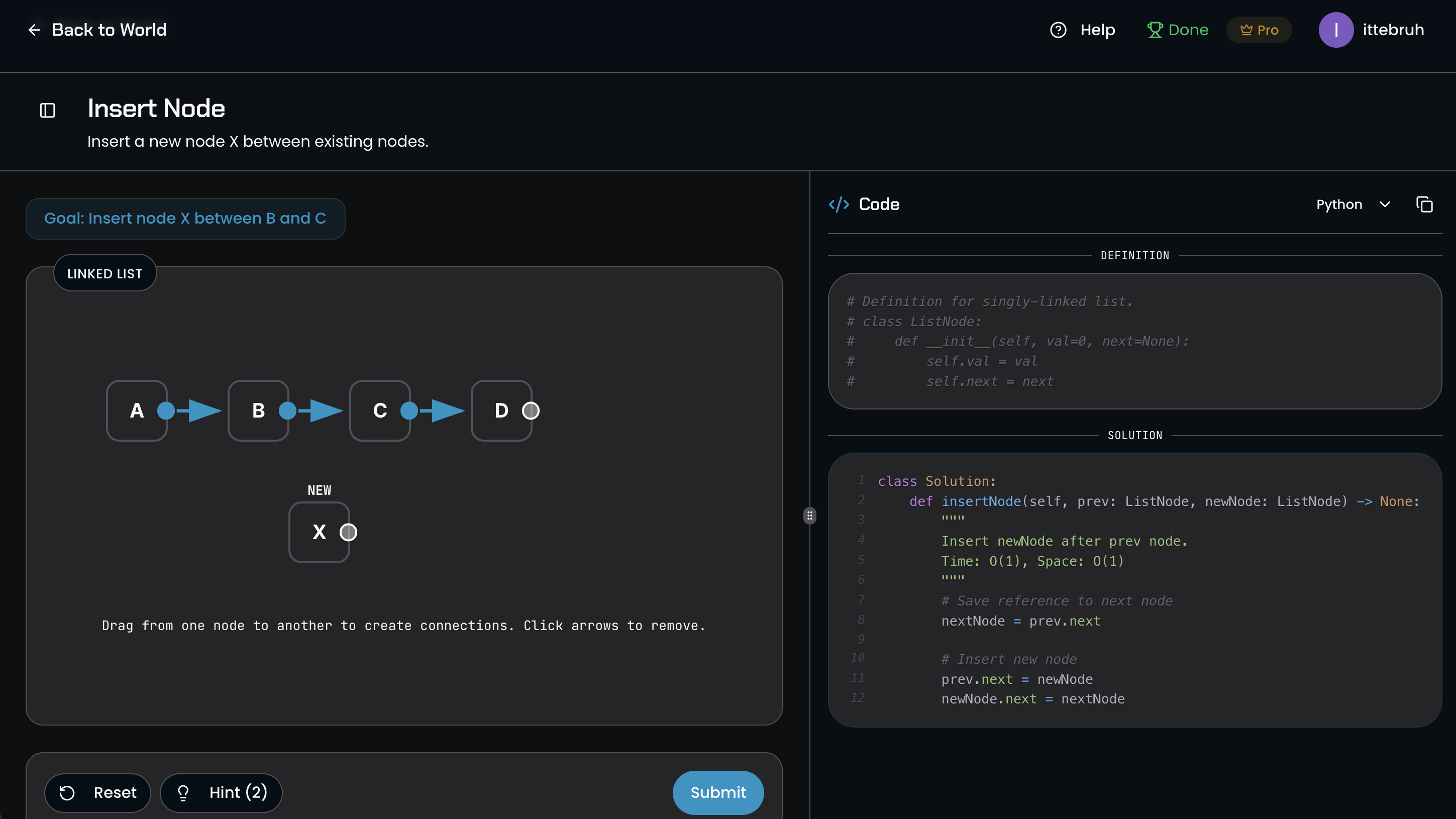Click the copy code icon
The image size is (1456, 819).
click(x=1424, y=204)
